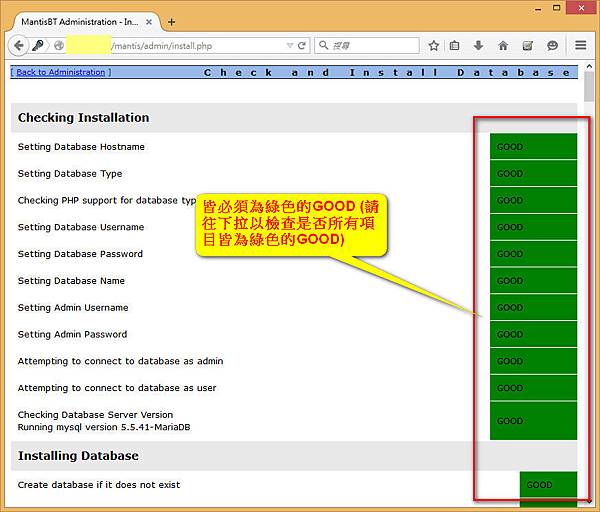The height and width of the screenshot is (512, 600).
Task: Click the mysql version 5.5.41-MariaDB text
Action: (104, 427)
